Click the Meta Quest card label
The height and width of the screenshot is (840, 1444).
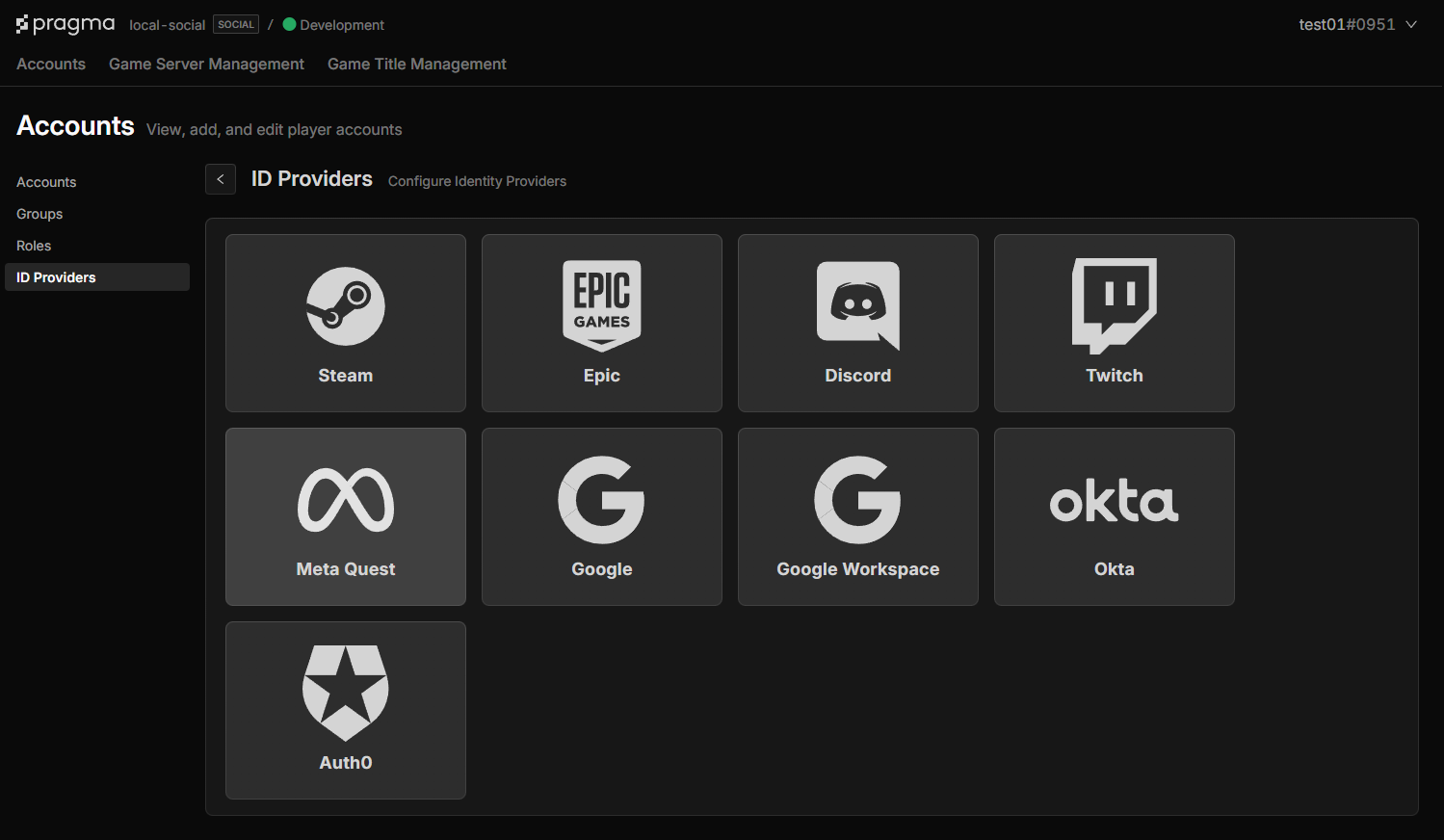pos(346,569)
